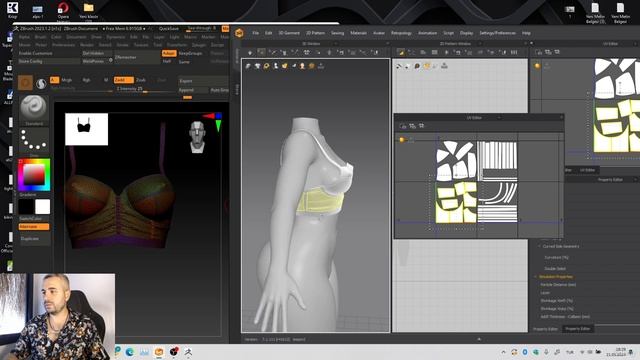
Task: Click the avatar head icon in 3D viewport
Action: click(x=302, y=66)
